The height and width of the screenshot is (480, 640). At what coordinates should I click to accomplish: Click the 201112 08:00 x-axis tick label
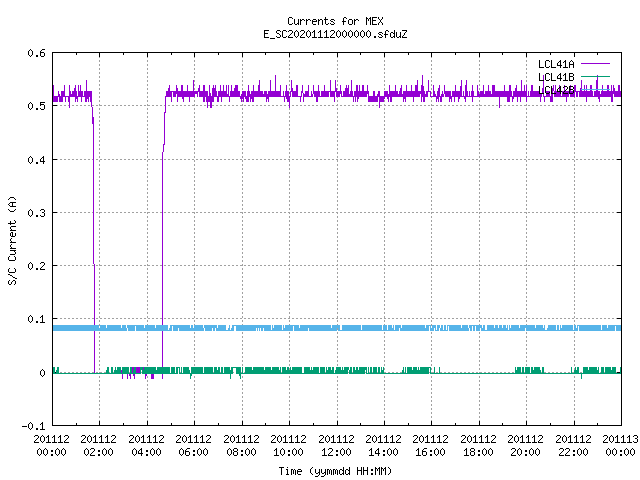pyautogui.click(x=241, y=445)
